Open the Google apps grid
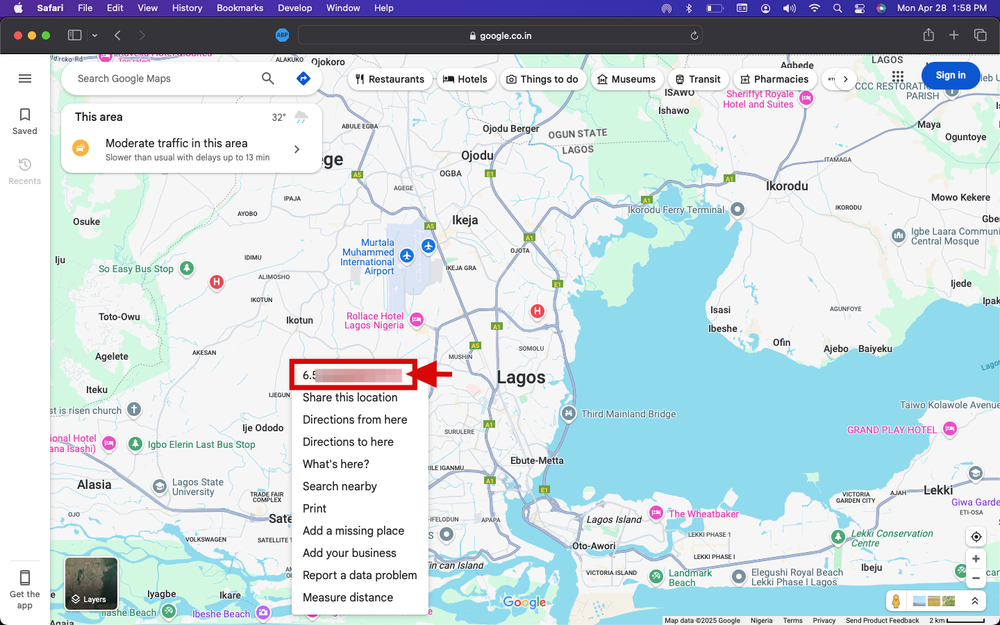Screen dimensions: 1000x625 pyautogui.click(x=897, y=75)
